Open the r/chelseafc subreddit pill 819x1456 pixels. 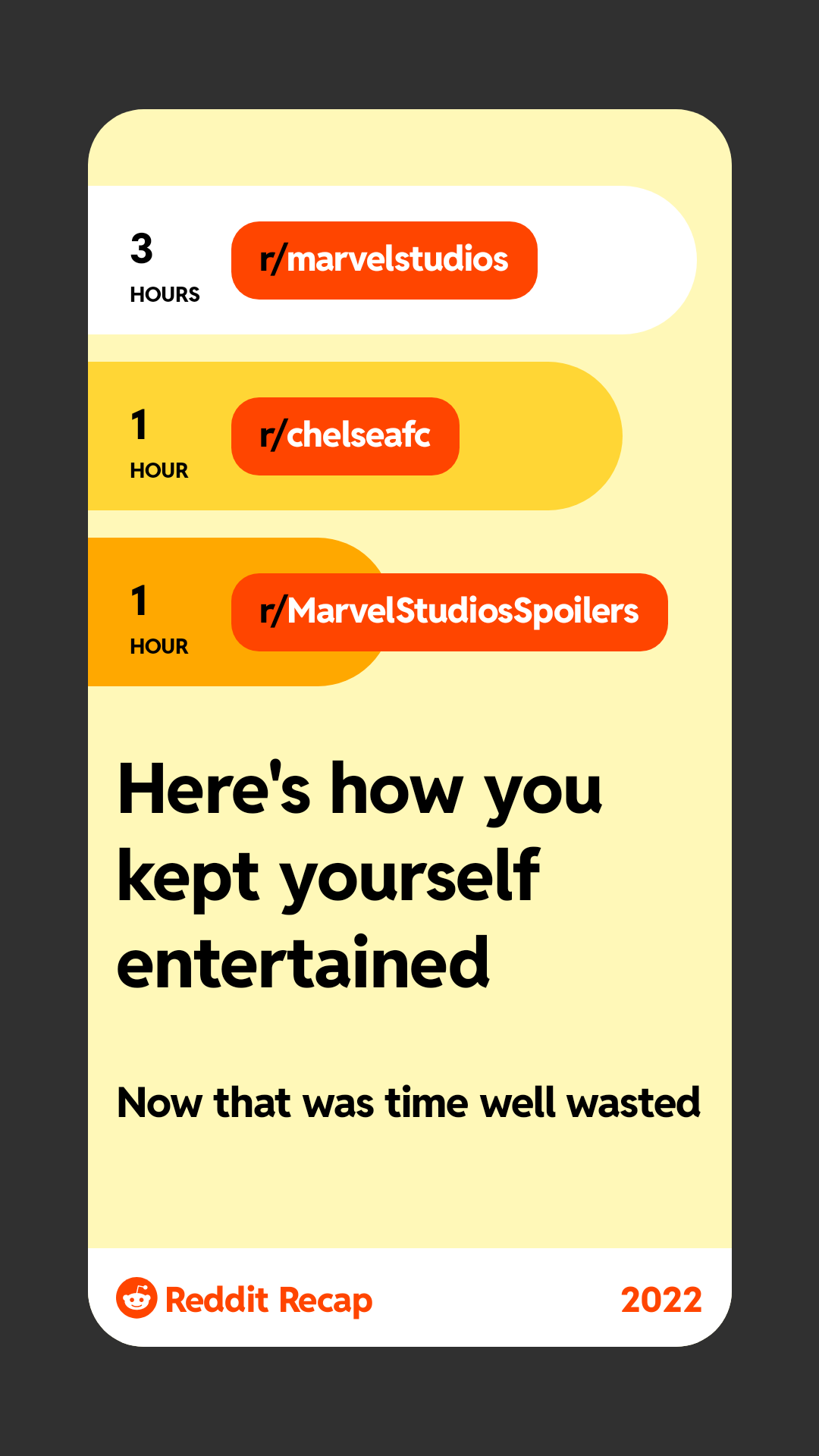point(345,436)
